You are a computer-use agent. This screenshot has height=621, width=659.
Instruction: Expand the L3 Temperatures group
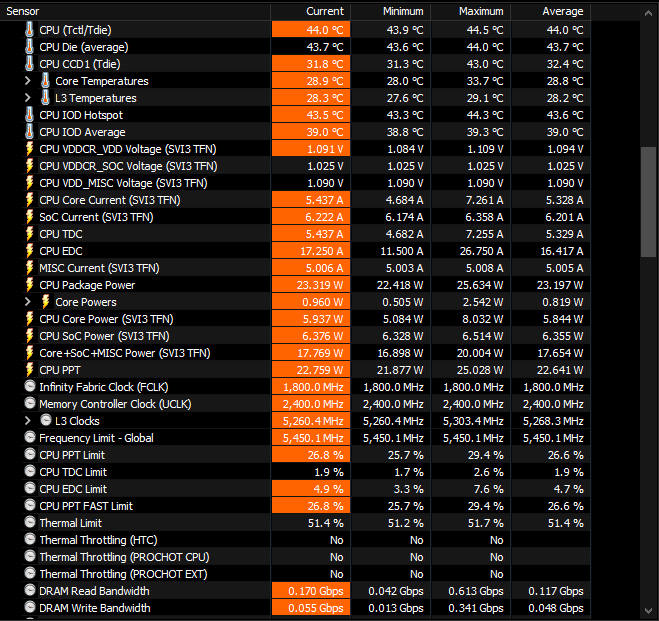tap(28, 98)
